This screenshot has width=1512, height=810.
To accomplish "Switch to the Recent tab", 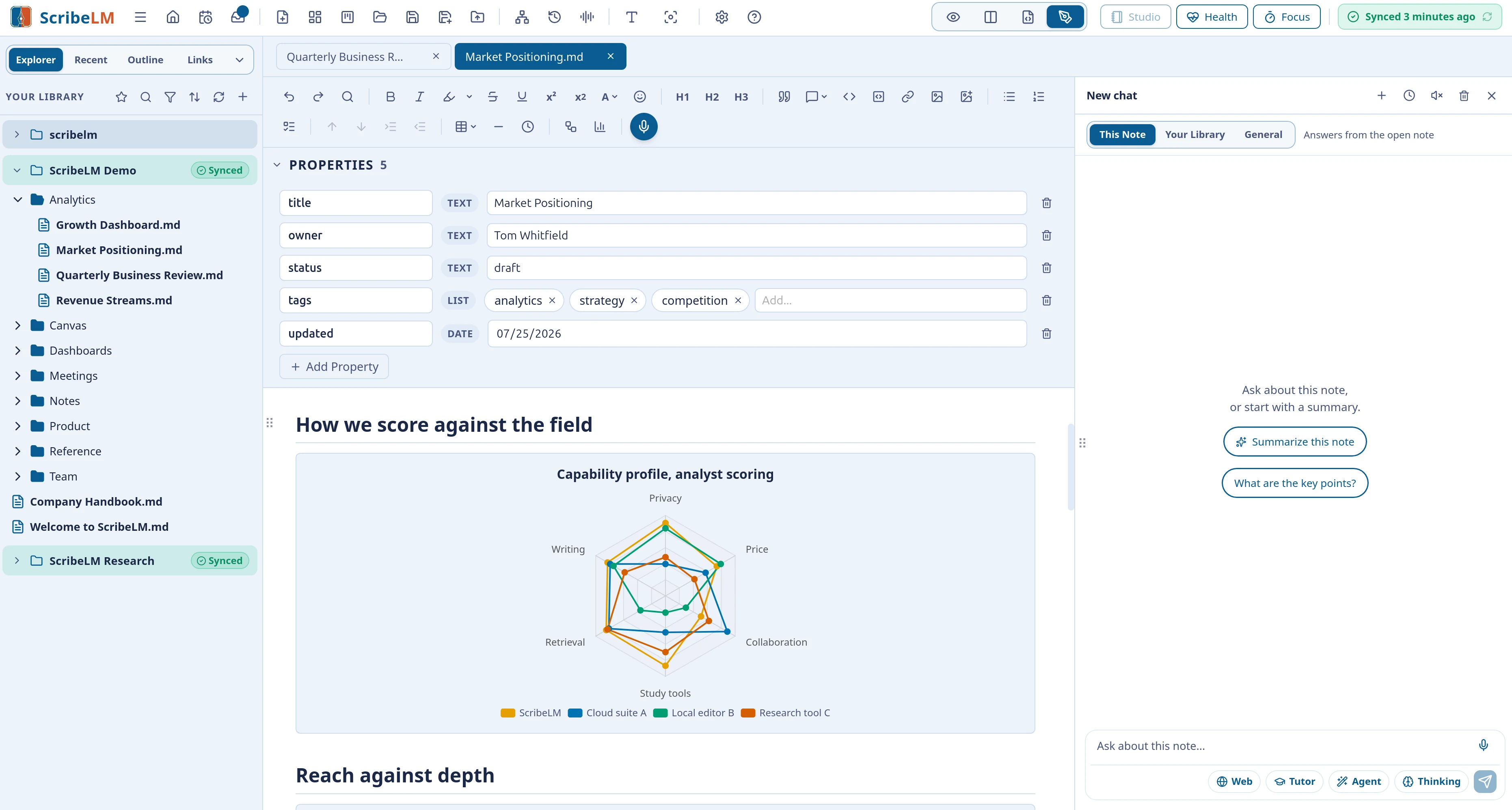I will coord(91,60).
